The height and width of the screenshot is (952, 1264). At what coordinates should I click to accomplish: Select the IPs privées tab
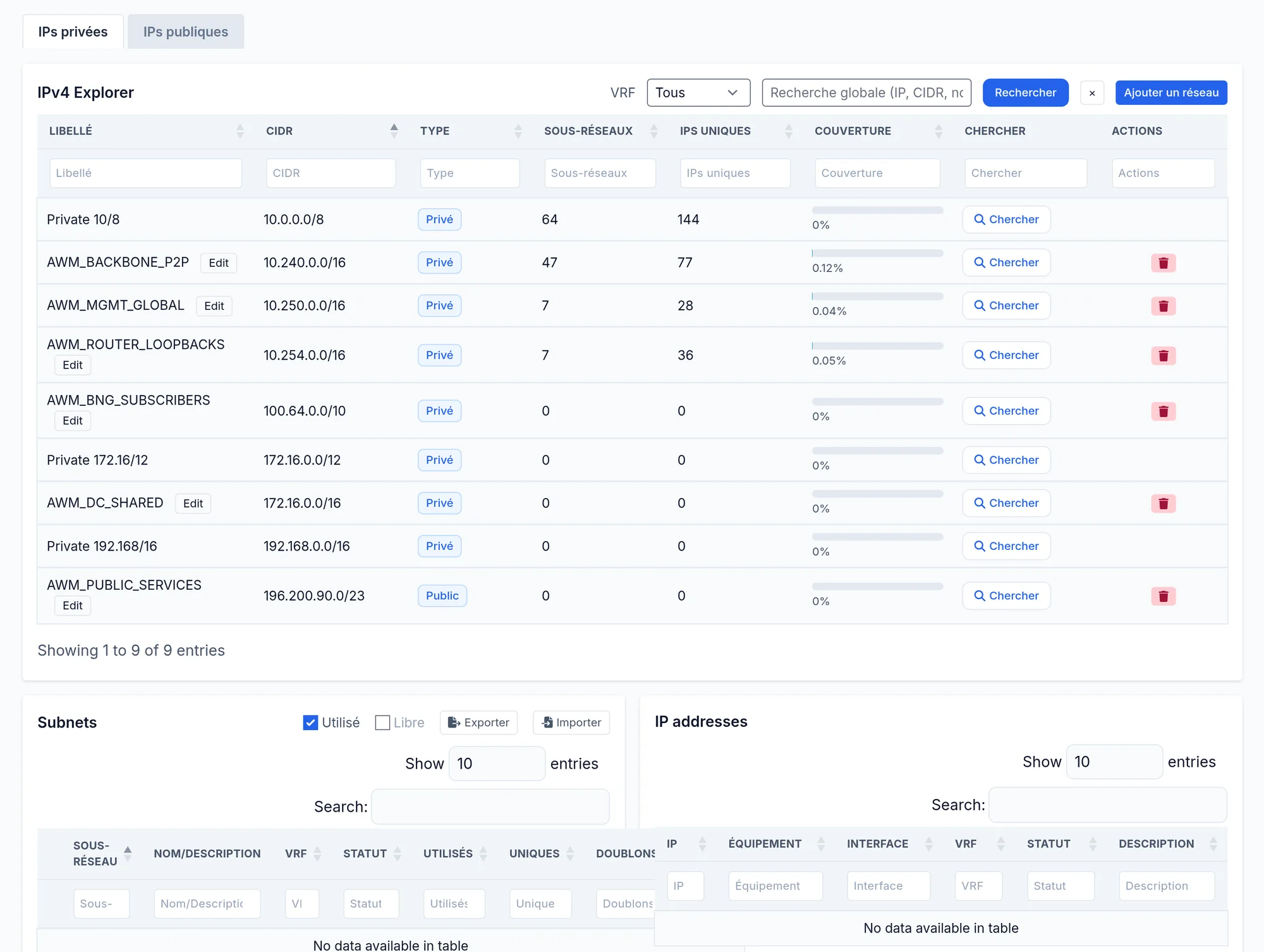coord(73,32)
